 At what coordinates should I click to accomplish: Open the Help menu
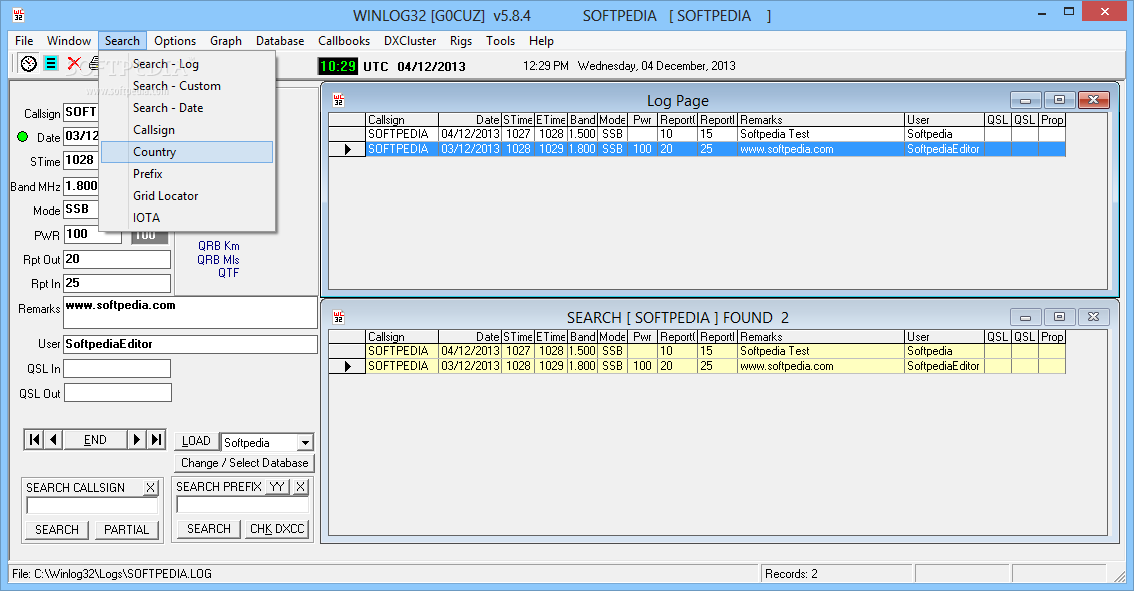pos(541,41)
